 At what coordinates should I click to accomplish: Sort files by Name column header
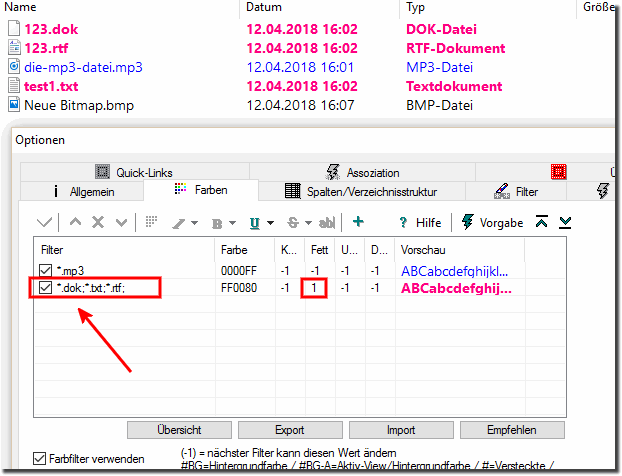20,7
